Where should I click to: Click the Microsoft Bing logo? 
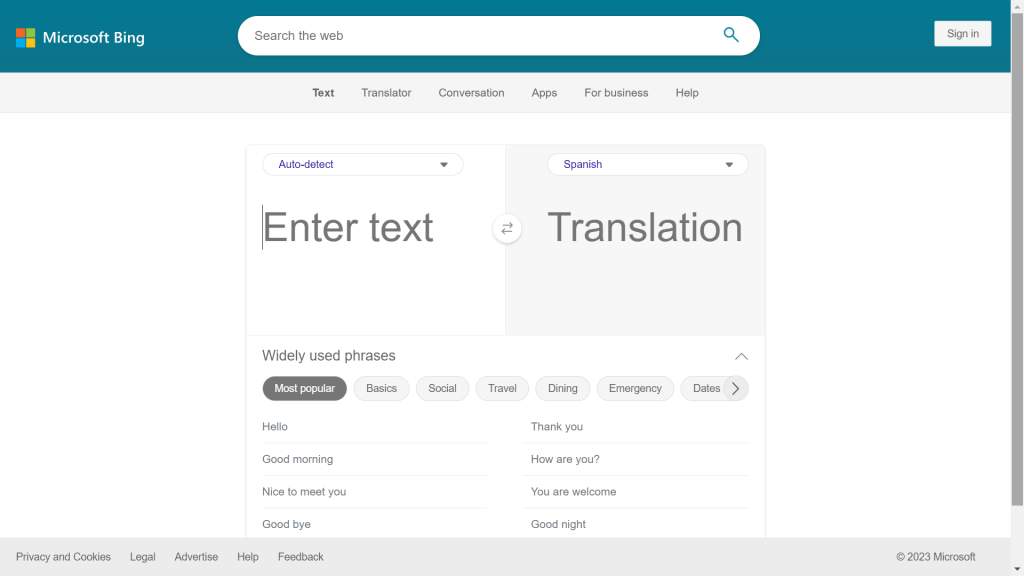(80, 38)
